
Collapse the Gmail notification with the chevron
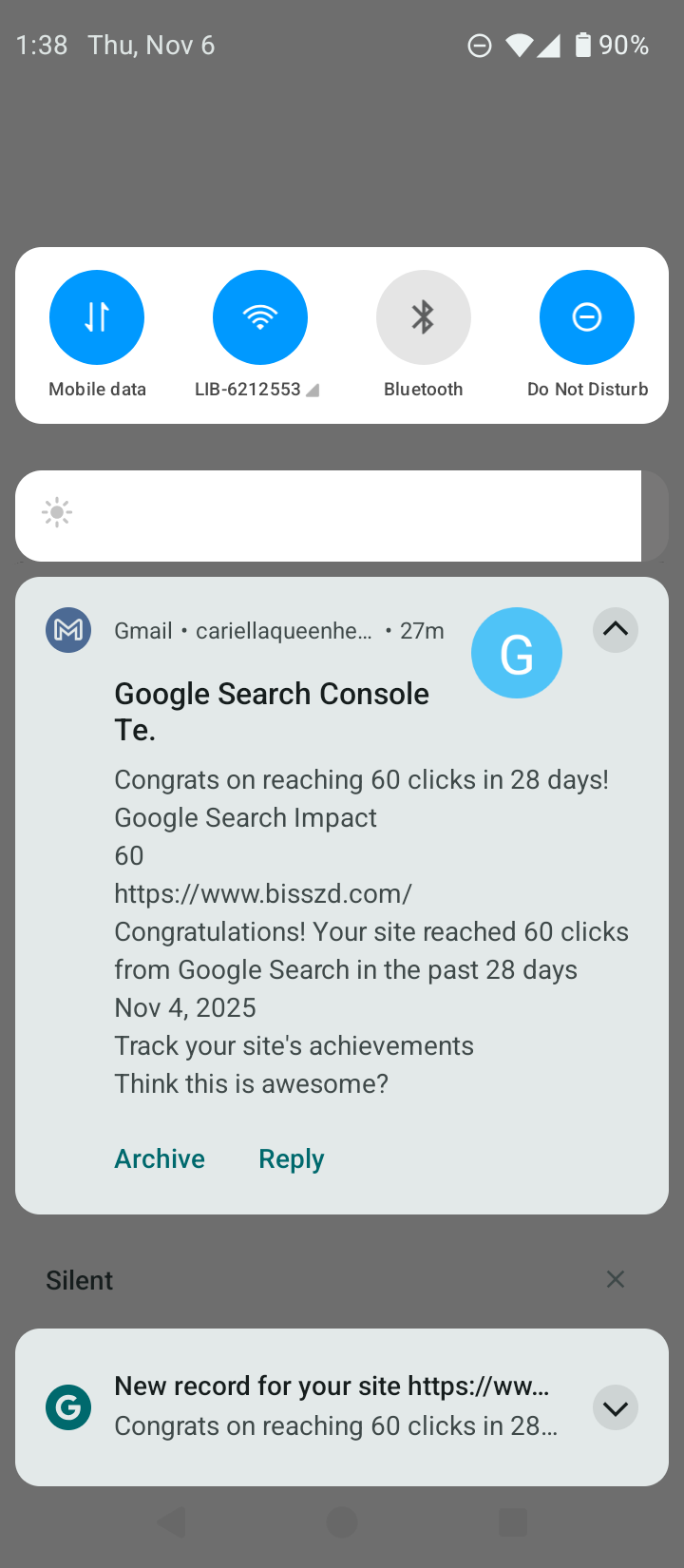pyautogui.click(x=616, y=630)
